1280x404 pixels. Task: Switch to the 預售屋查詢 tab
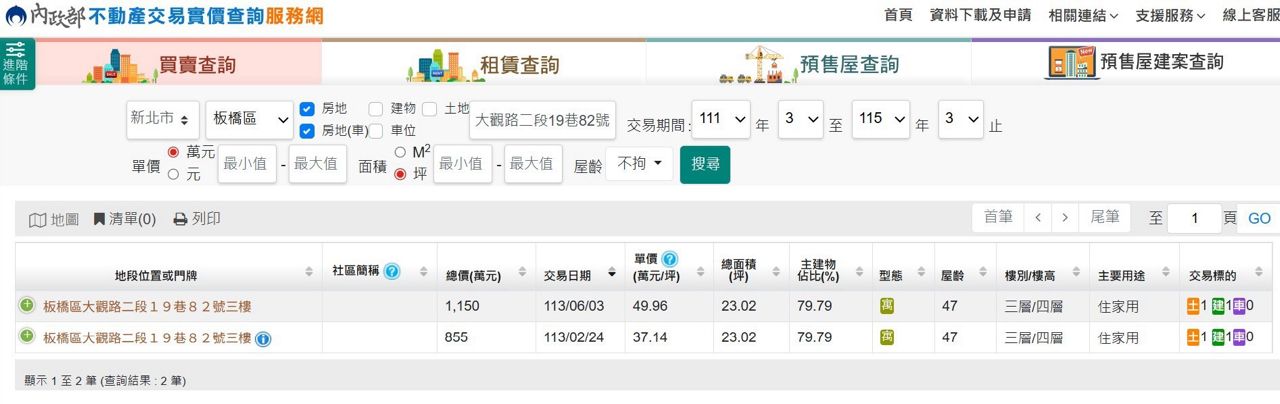point(808,65)
